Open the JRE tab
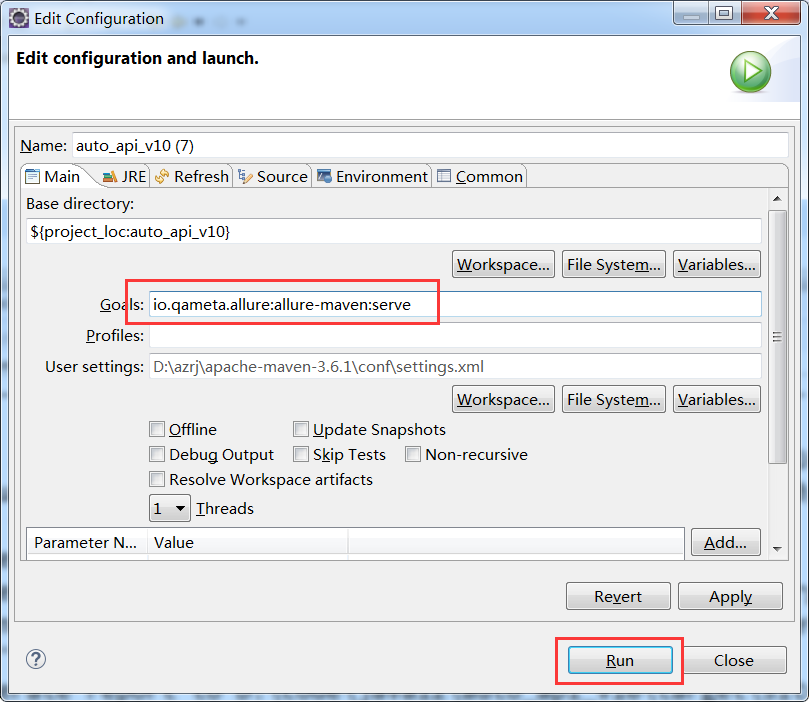Image resolution: width=809 pixels, height=702 pixels. pyautogui.click(x=124, y=176)
